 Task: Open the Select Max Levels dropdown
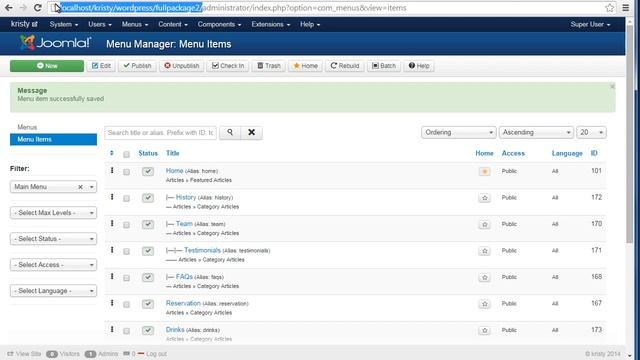(x=53, y=213)
